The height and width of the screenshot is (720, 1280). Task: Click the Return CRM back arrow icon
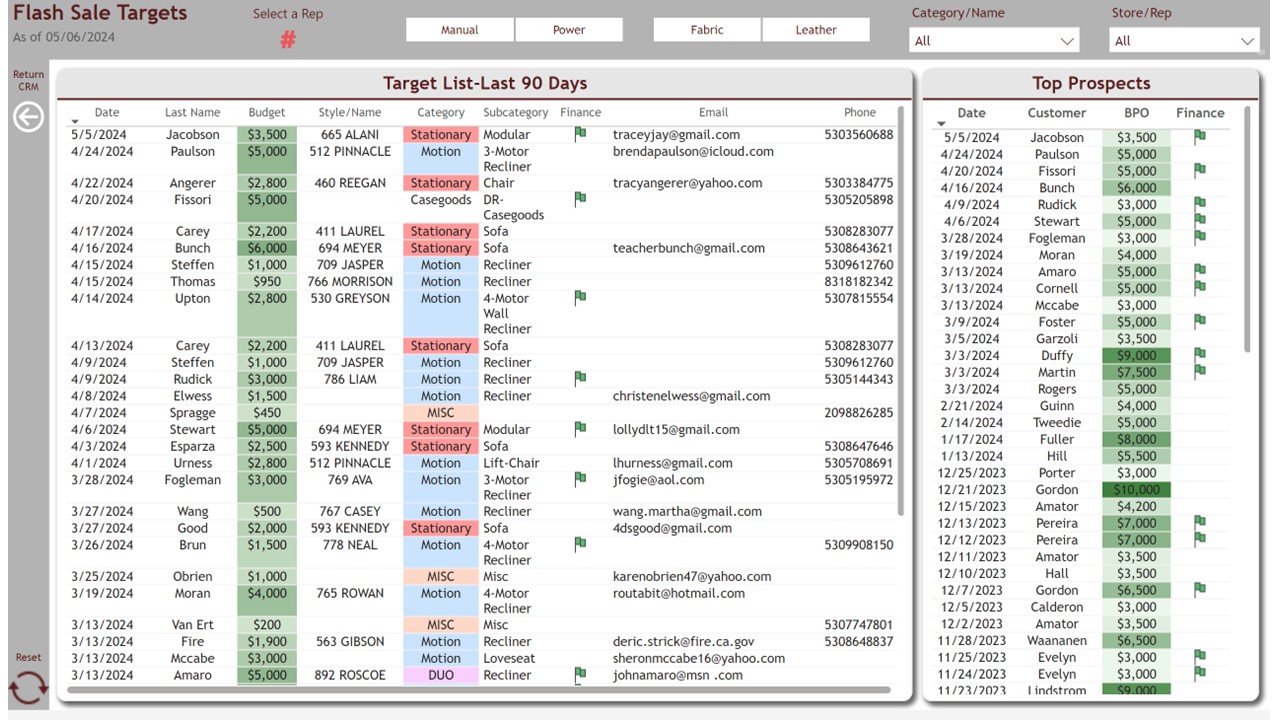pyautogui.click(x=28, y=118)
